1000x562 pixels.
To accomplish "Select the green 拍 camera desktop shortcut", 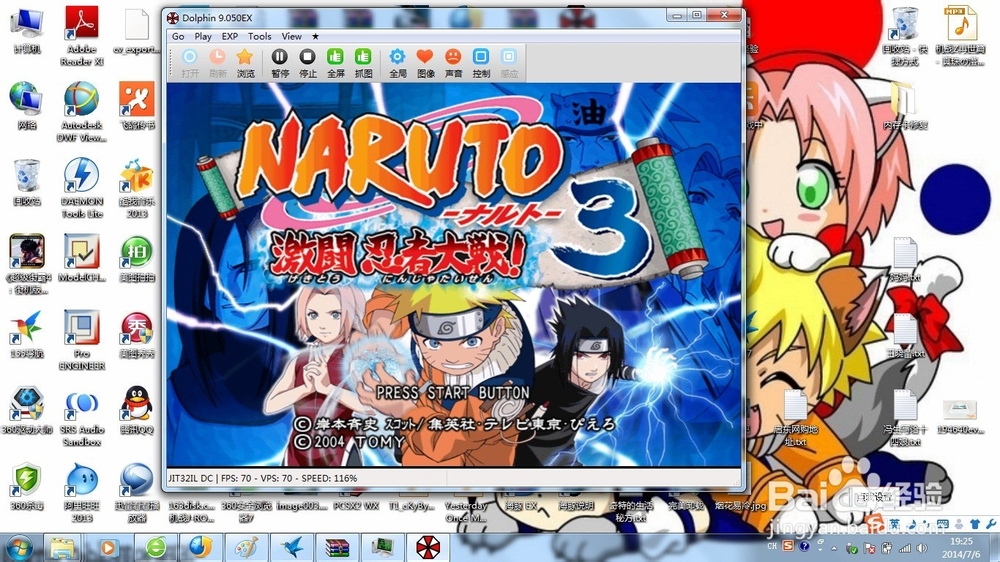I will 136,258.
